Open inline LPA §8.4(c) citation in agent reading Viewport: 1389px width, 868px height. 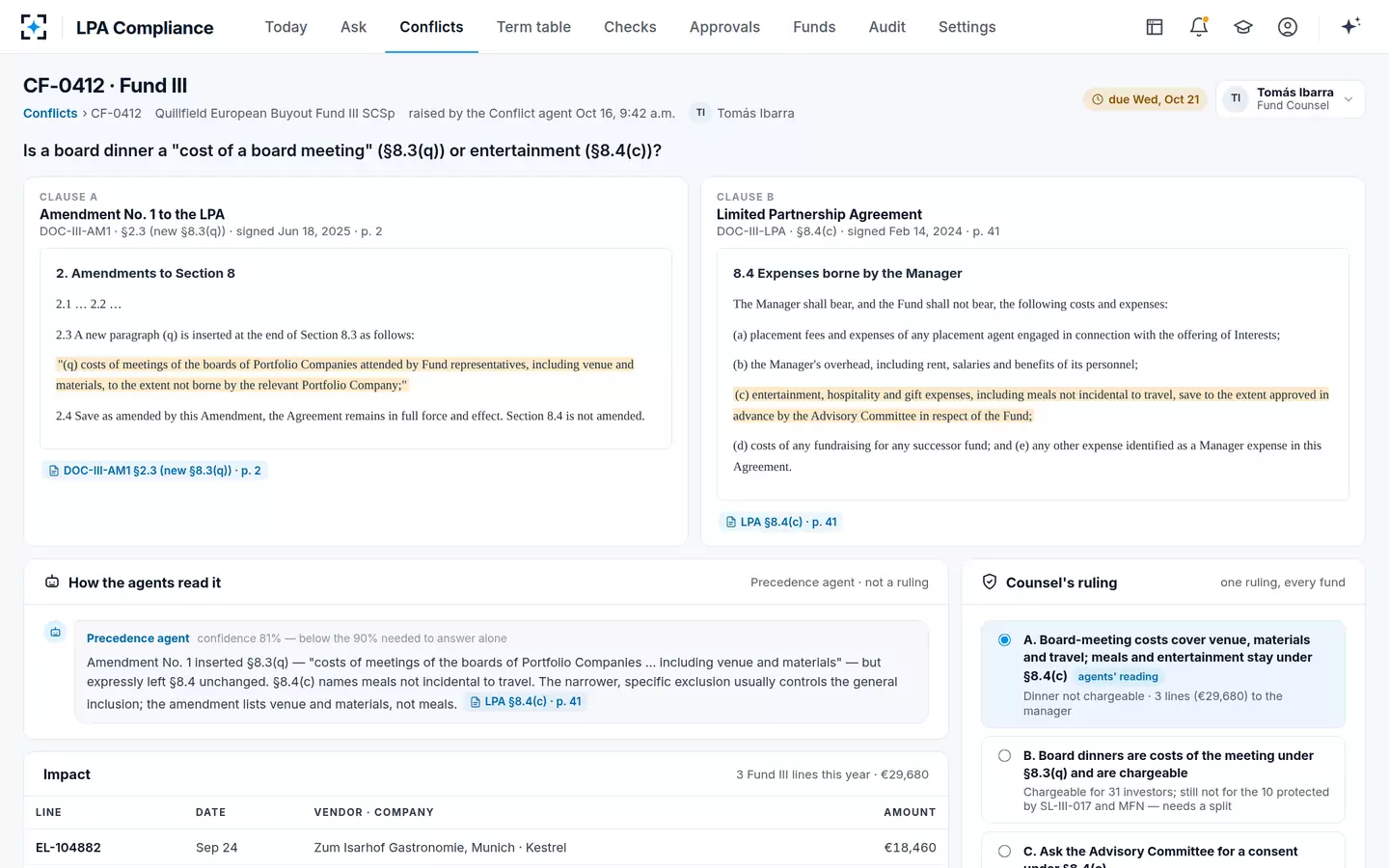click(x=526, y=702)
